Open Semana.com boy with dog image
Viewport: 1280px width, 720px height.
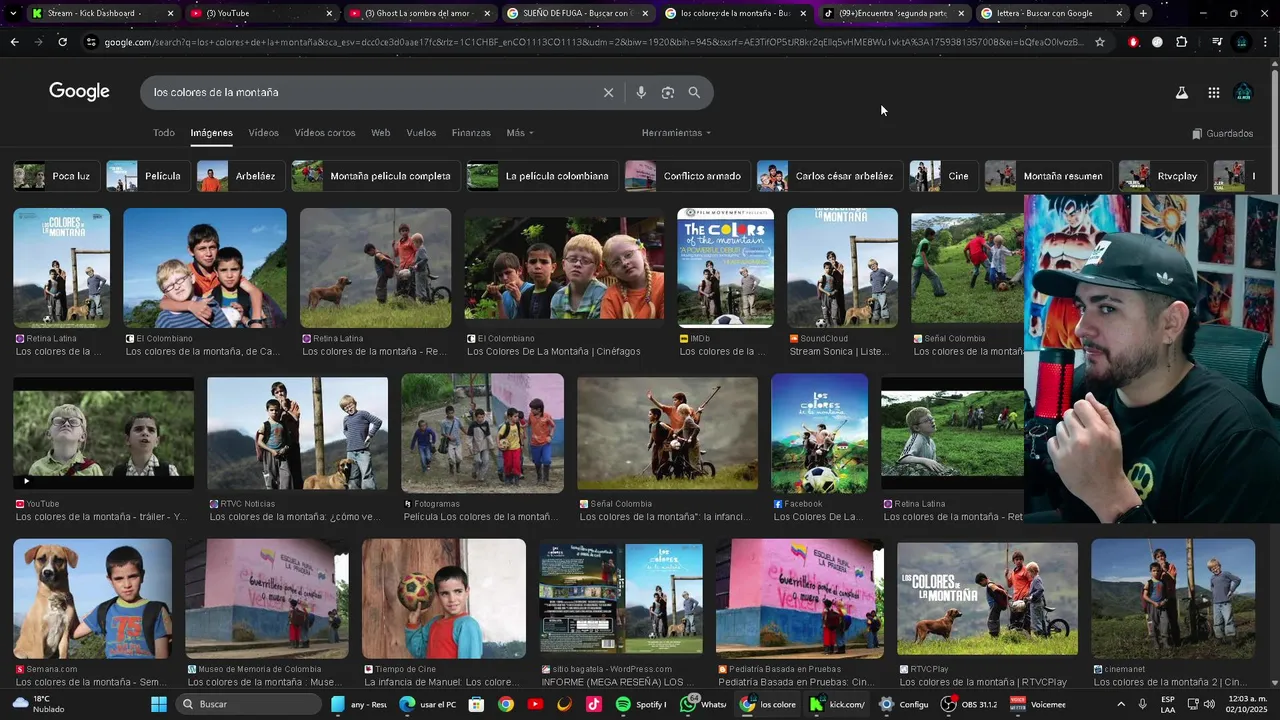click(x=92, y=598)
